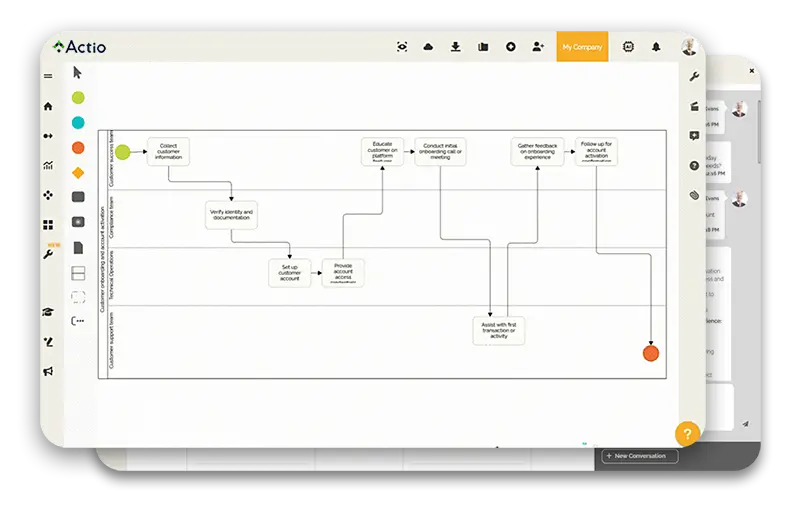Select the arrow pointer tool
The height and width of the screenshot is (513, 800).
pyautogui.click(x=78, y=73)
